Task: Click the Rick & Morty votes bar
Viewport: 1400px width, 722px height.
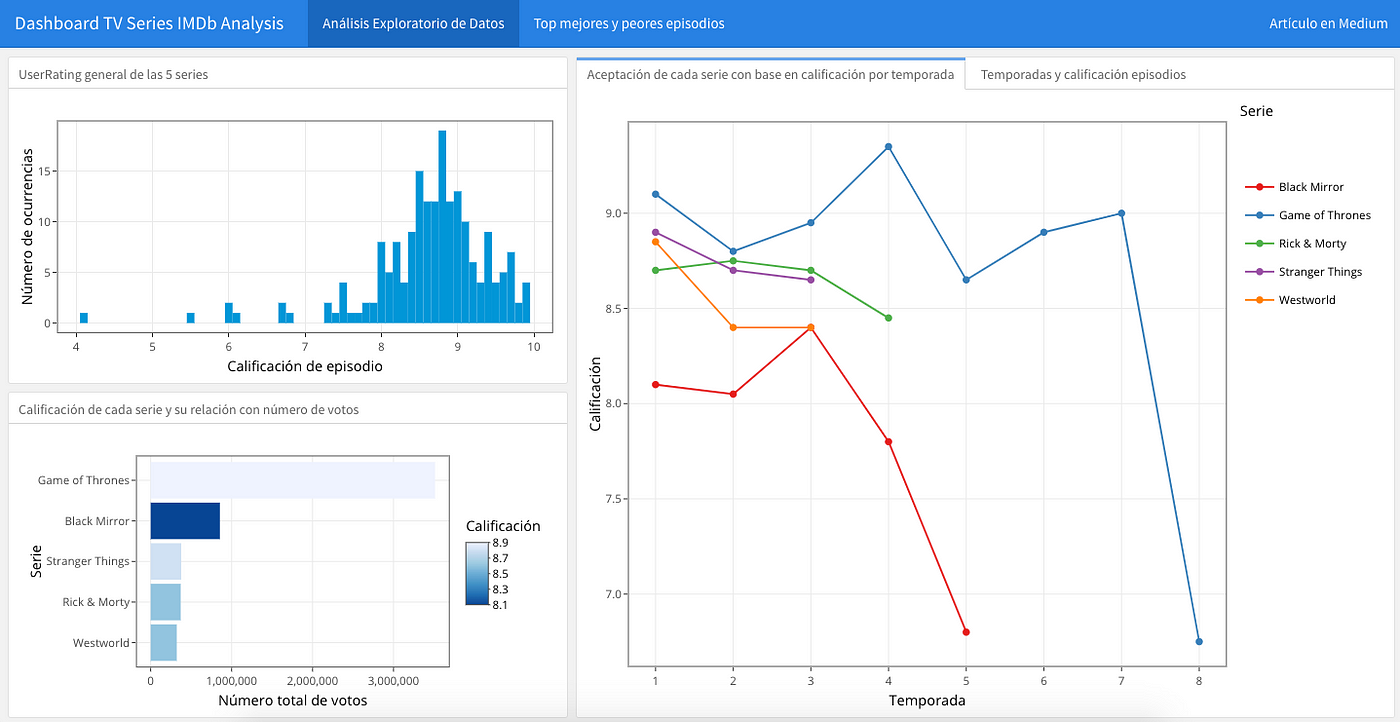Action: [x=165, y=602]
